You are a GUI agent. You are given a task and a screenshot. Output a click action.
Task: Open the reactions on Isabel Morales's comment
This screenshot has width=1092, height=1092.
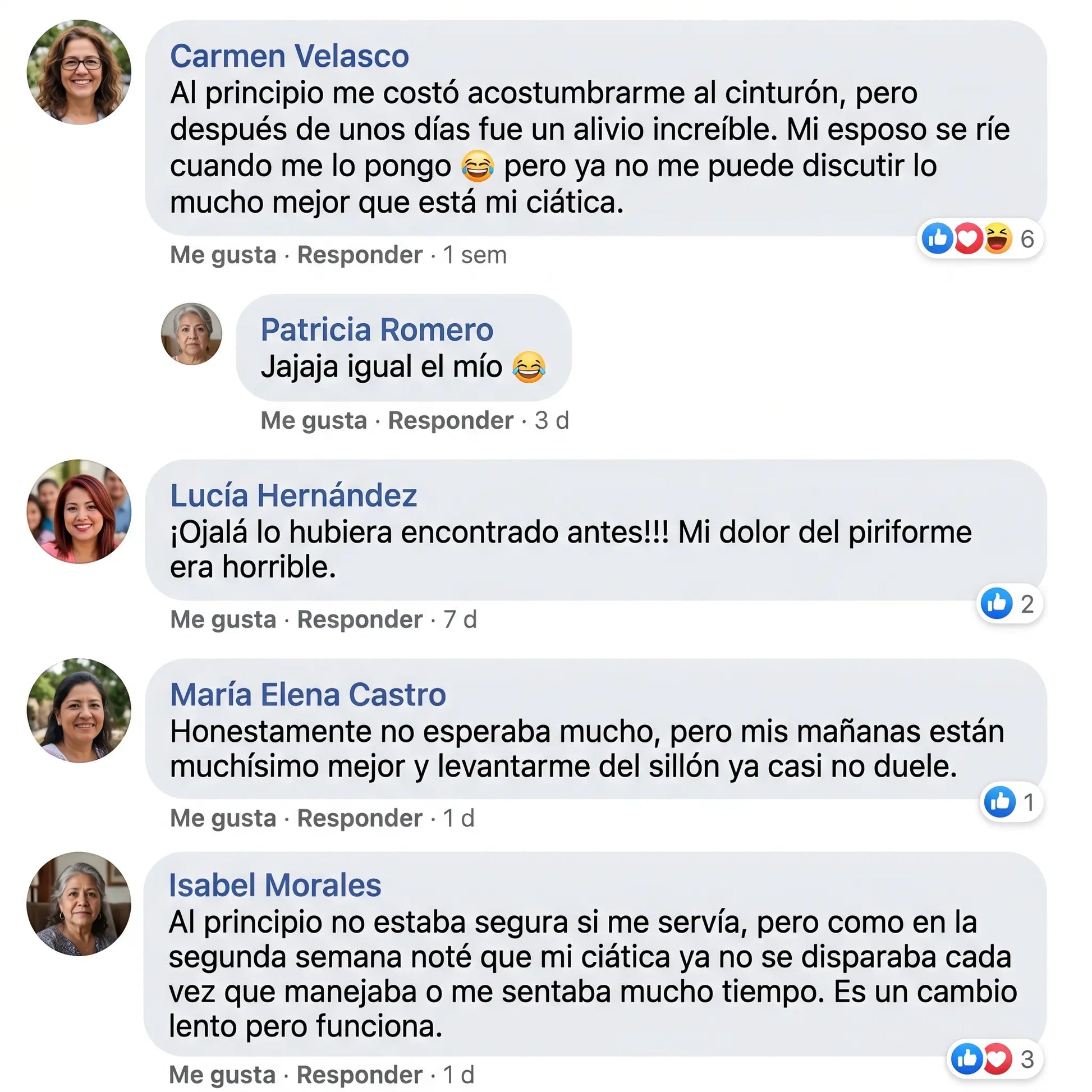[995, 1059]
